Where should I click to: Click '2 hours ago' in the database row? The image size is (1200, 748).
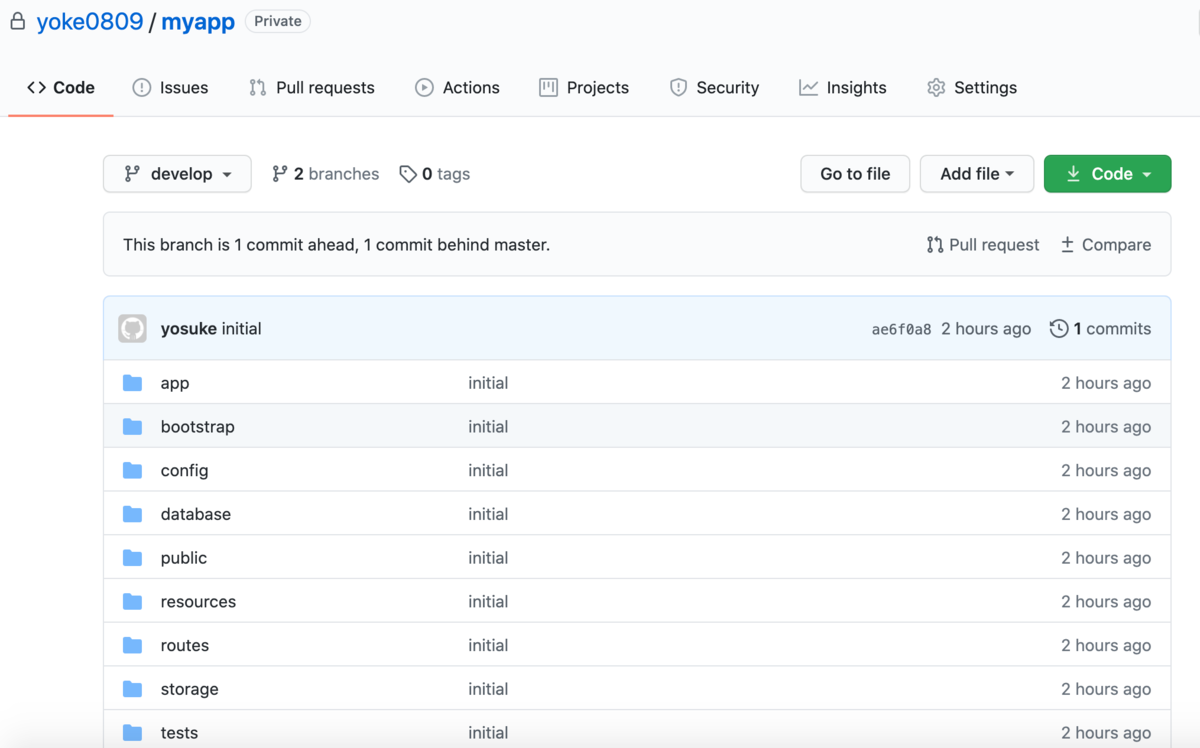(x=1106, y=514)
